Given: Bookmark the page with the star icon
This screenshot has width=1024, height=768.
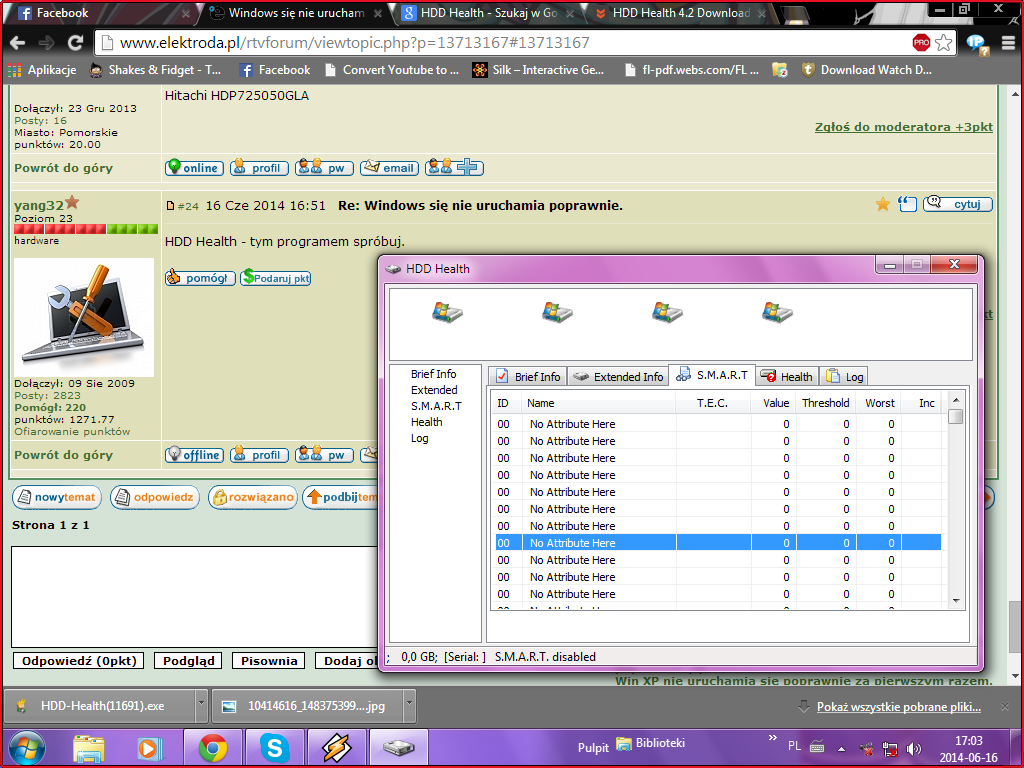Looking at the screenshot, I should [x=943, y=43].
